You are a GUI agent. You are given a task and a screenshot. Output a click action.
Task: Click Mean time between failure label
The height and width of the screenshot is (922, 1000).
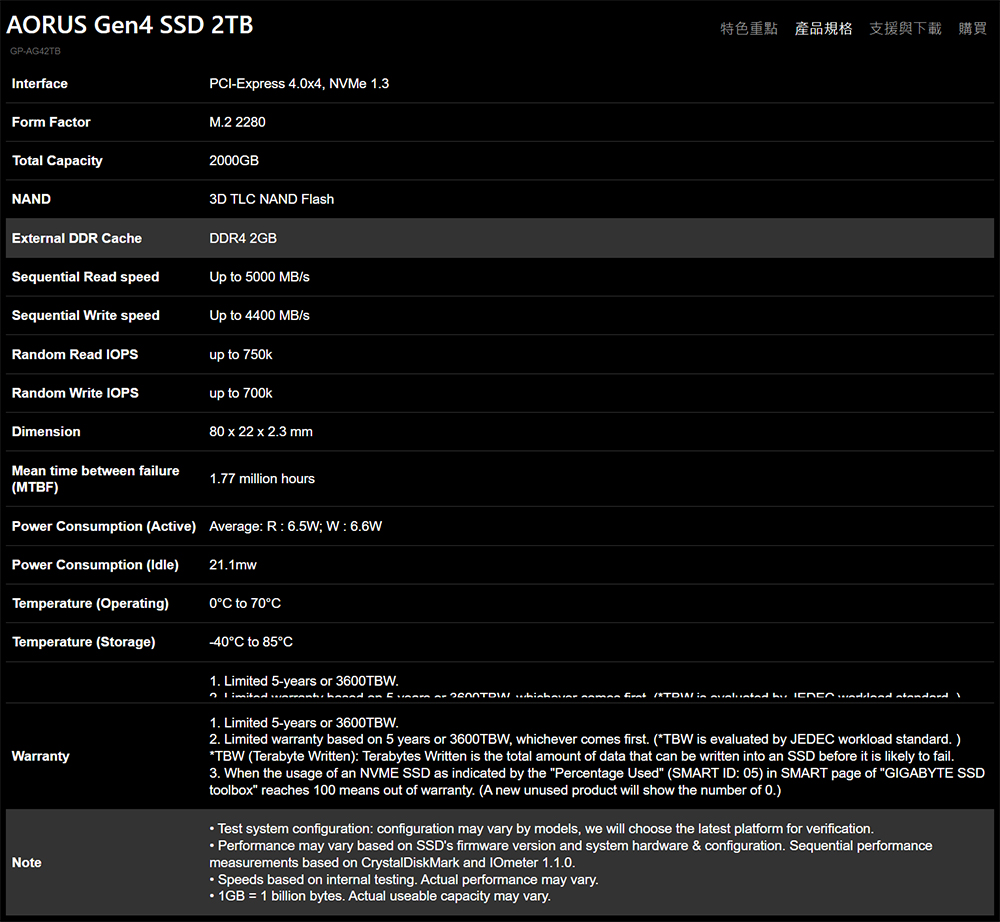96,479
